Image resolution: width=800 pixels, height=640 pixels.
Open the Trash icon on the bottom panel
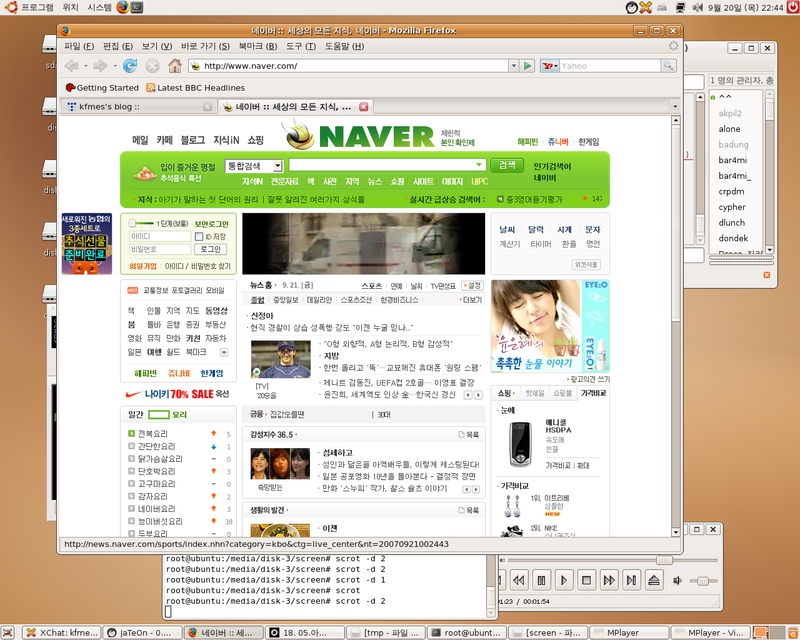click(x=793, y=633)
